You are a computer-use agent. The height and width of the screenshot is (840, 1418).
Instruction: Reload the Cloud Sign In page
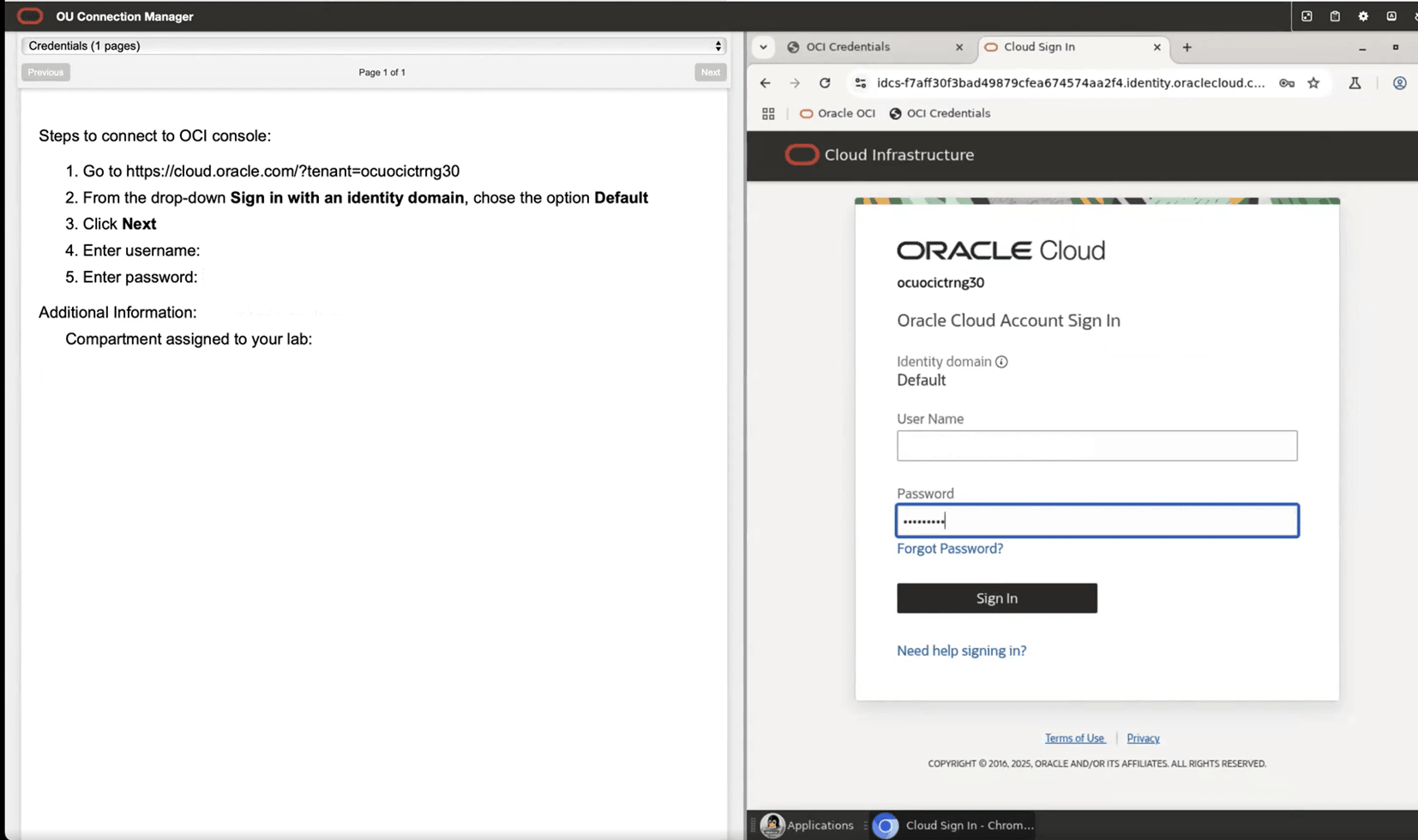pos(825,83)
